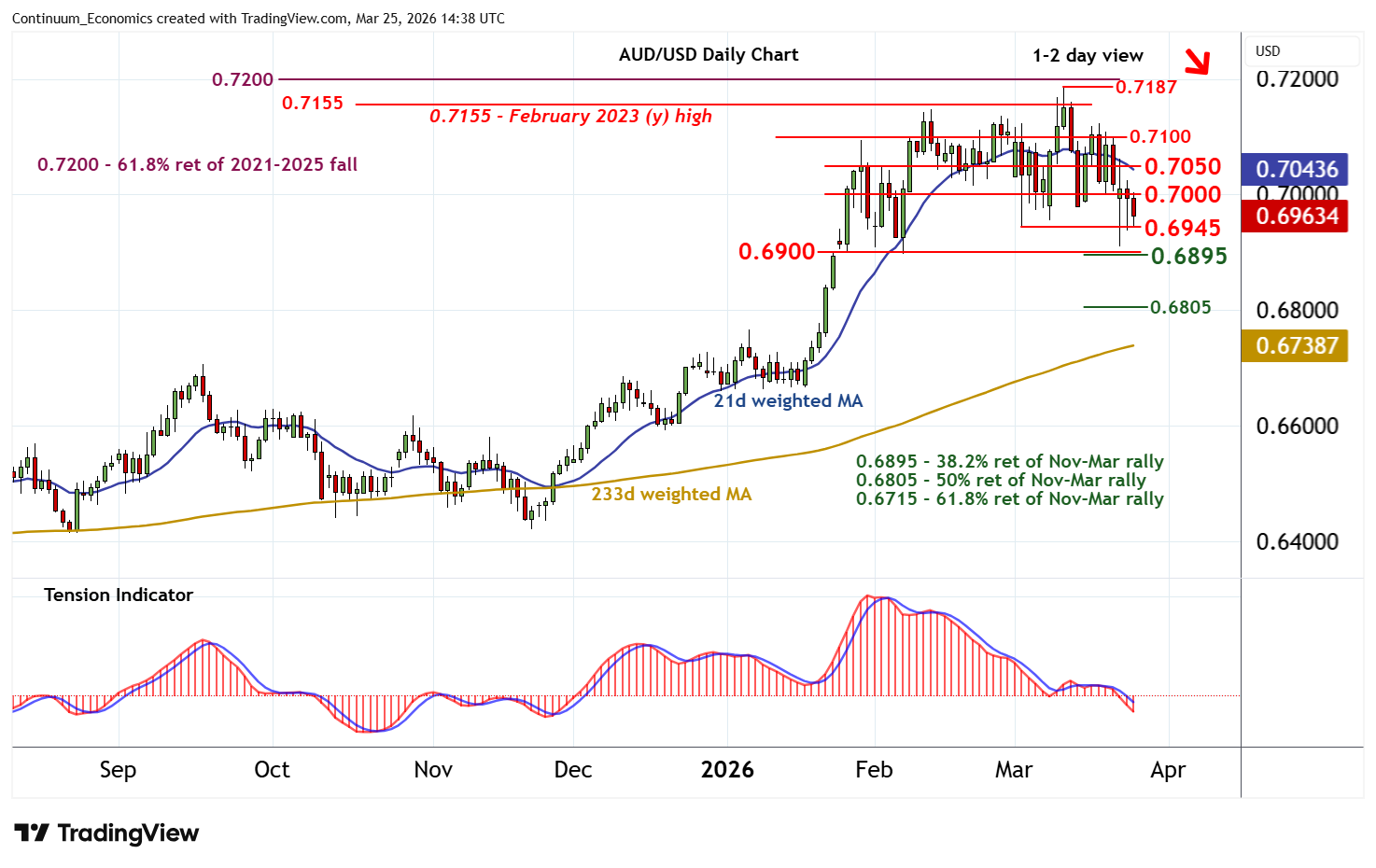Viewport: 1376px width, 868px height.
Task: Select the gold 0.67387 moving average tag
Action: coord(1296,345)
